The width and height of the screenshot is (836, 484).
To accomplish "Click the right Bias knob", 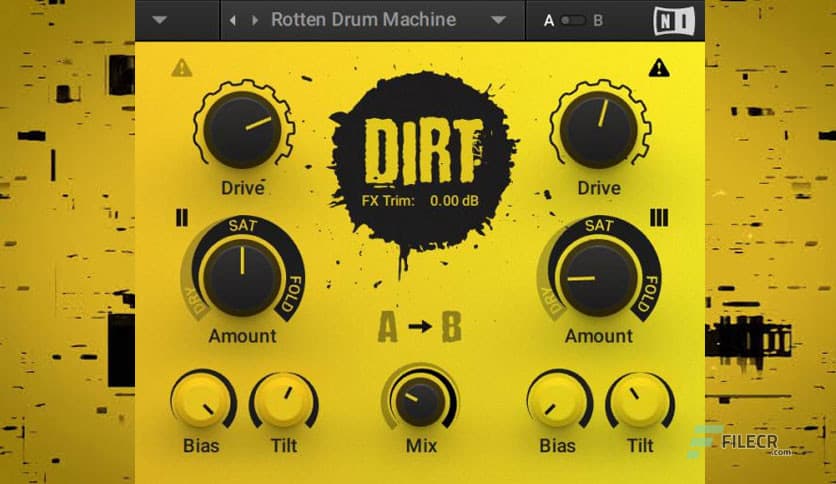I will (556, 401).
